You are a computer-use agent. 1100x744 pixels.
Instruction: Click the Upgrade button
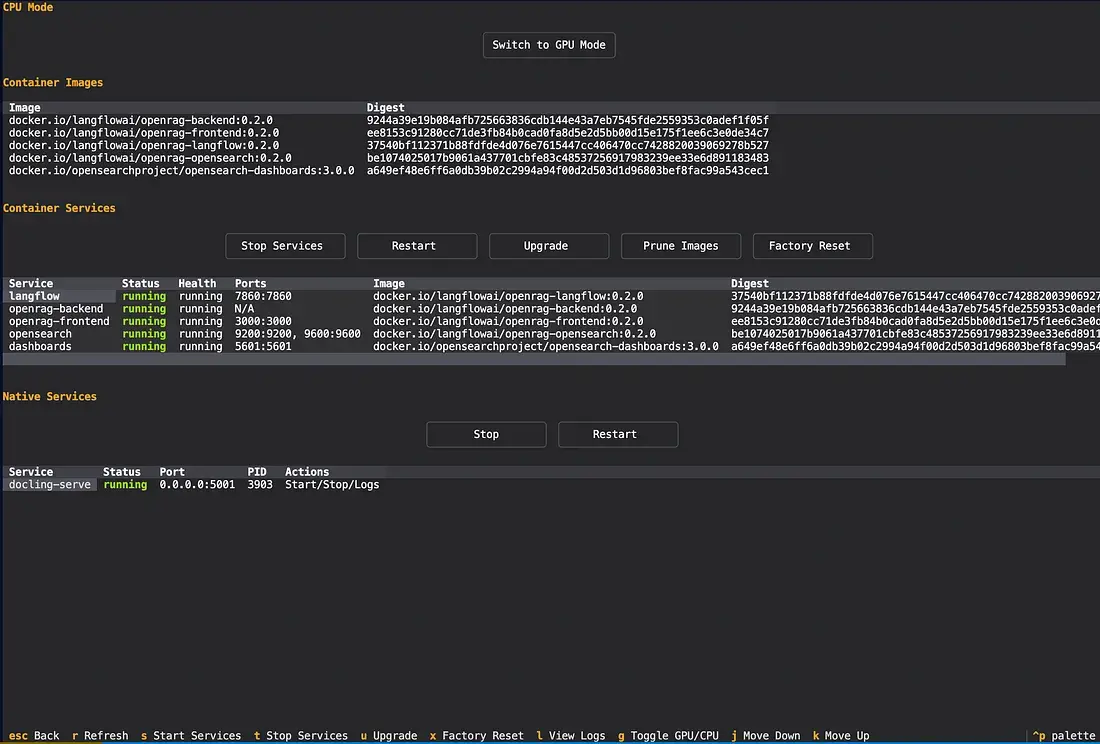coord(546,246)
